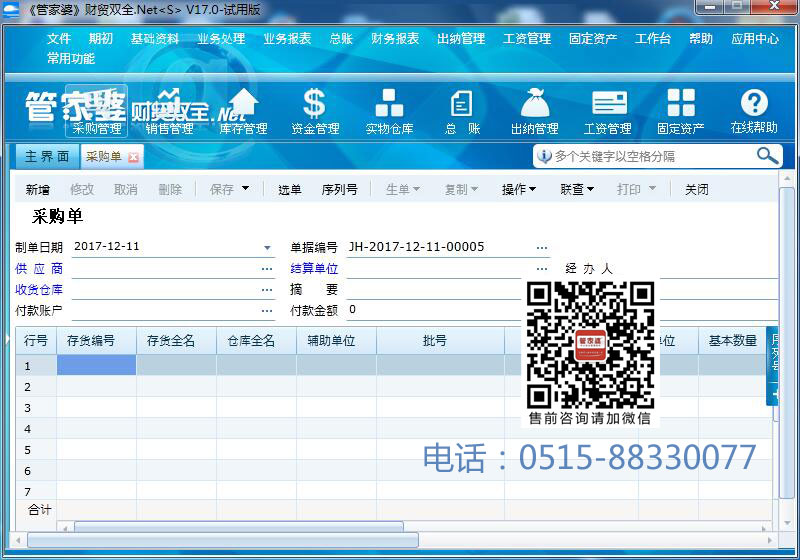Click the 单据编号 ellipsis button
The height and width of the screenshot is (560, 800).
pyautogui.click(x=542, y=248)
